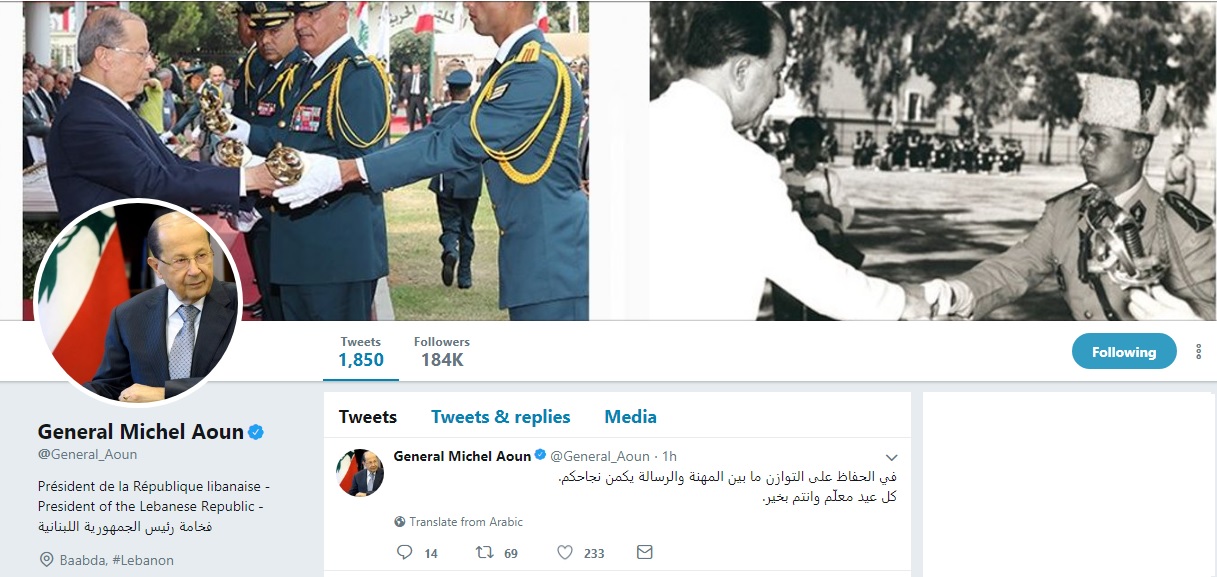Open the Tweets count of 1,850
This screenshot has width=1217, height=577.
point(361,352)
